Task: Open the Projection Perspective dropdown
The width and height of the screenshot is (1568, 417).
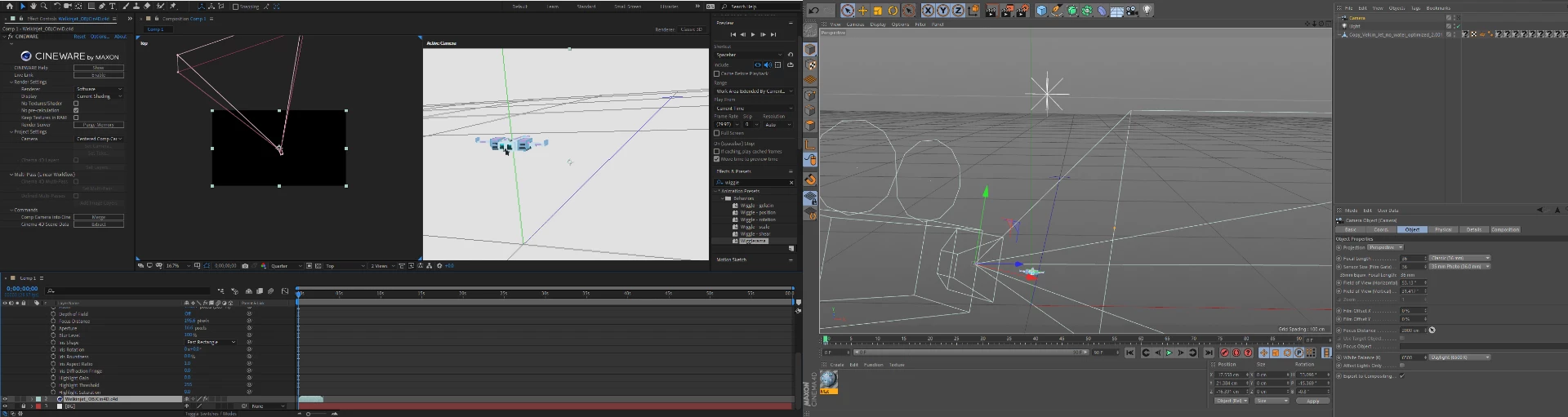Action: (x=1385, y=247)
